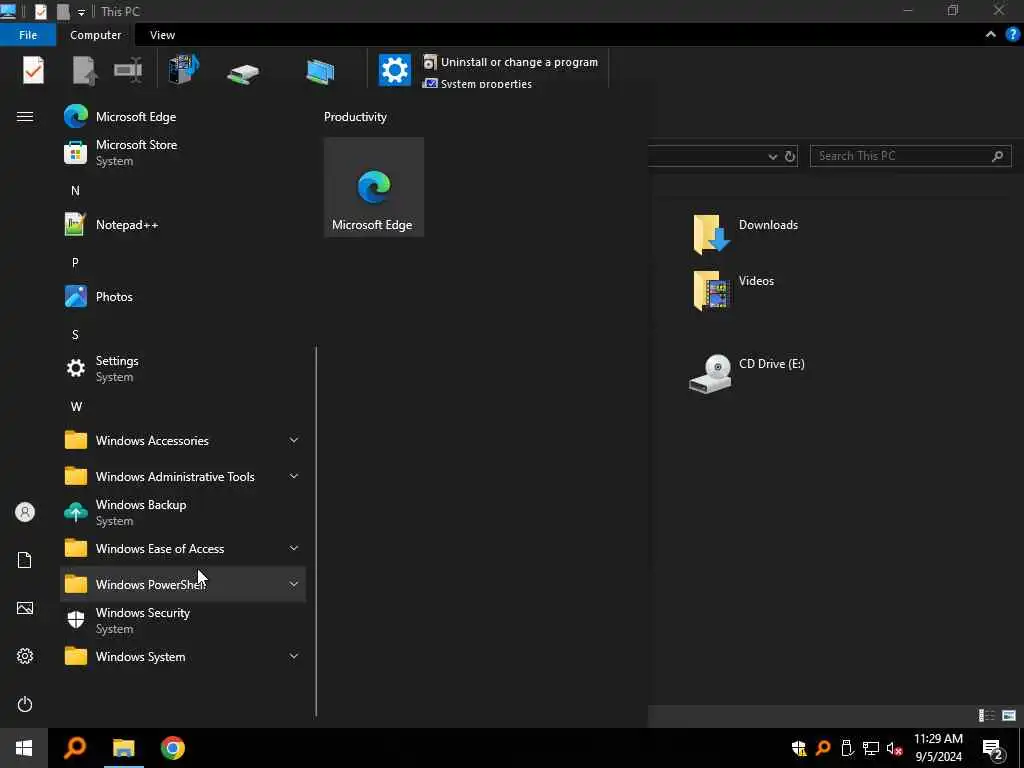
Task: Expand the Windows Accessories folder chevron
Action: [x=294, y=441]
